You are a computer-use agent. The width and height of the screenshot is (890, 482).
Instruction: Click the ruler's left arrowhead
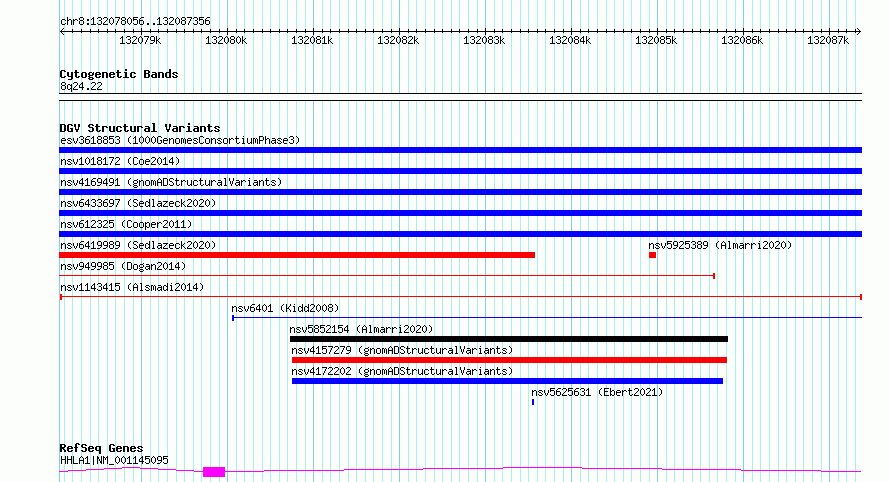[62, 31]
